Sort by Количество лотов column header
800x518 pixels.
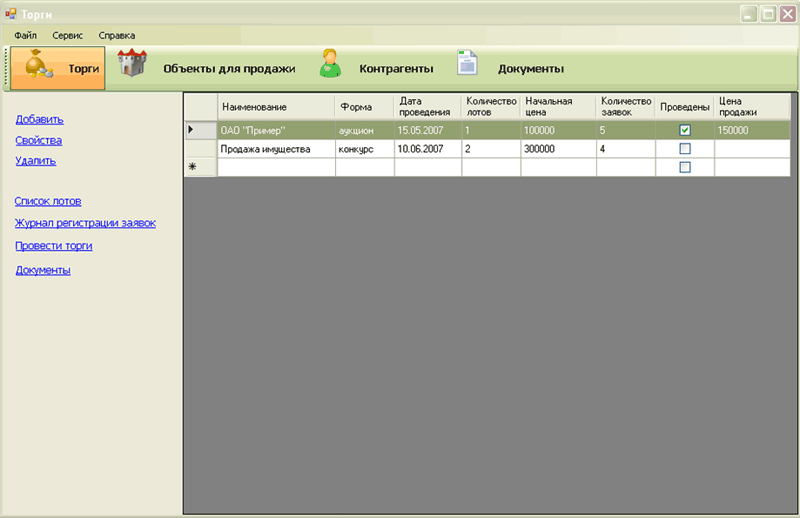(491, 107)
